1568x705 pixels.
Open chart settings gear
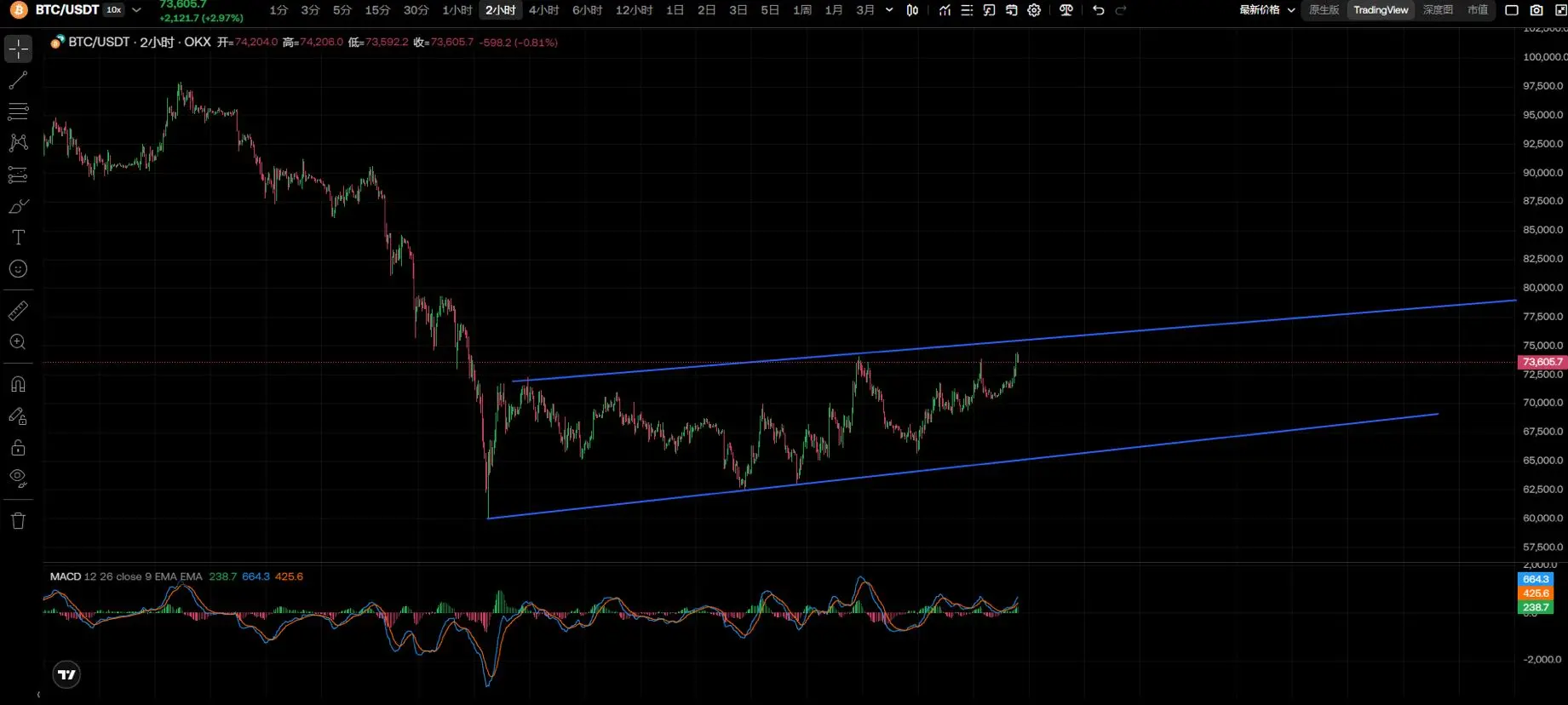1034,10
